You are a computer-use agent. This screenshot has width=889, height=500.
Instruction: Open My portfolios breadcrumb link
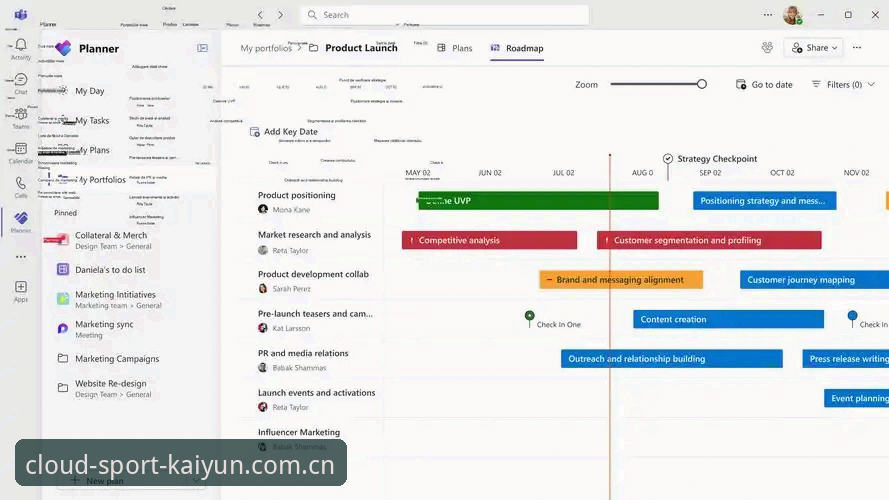tap(266, 48)
